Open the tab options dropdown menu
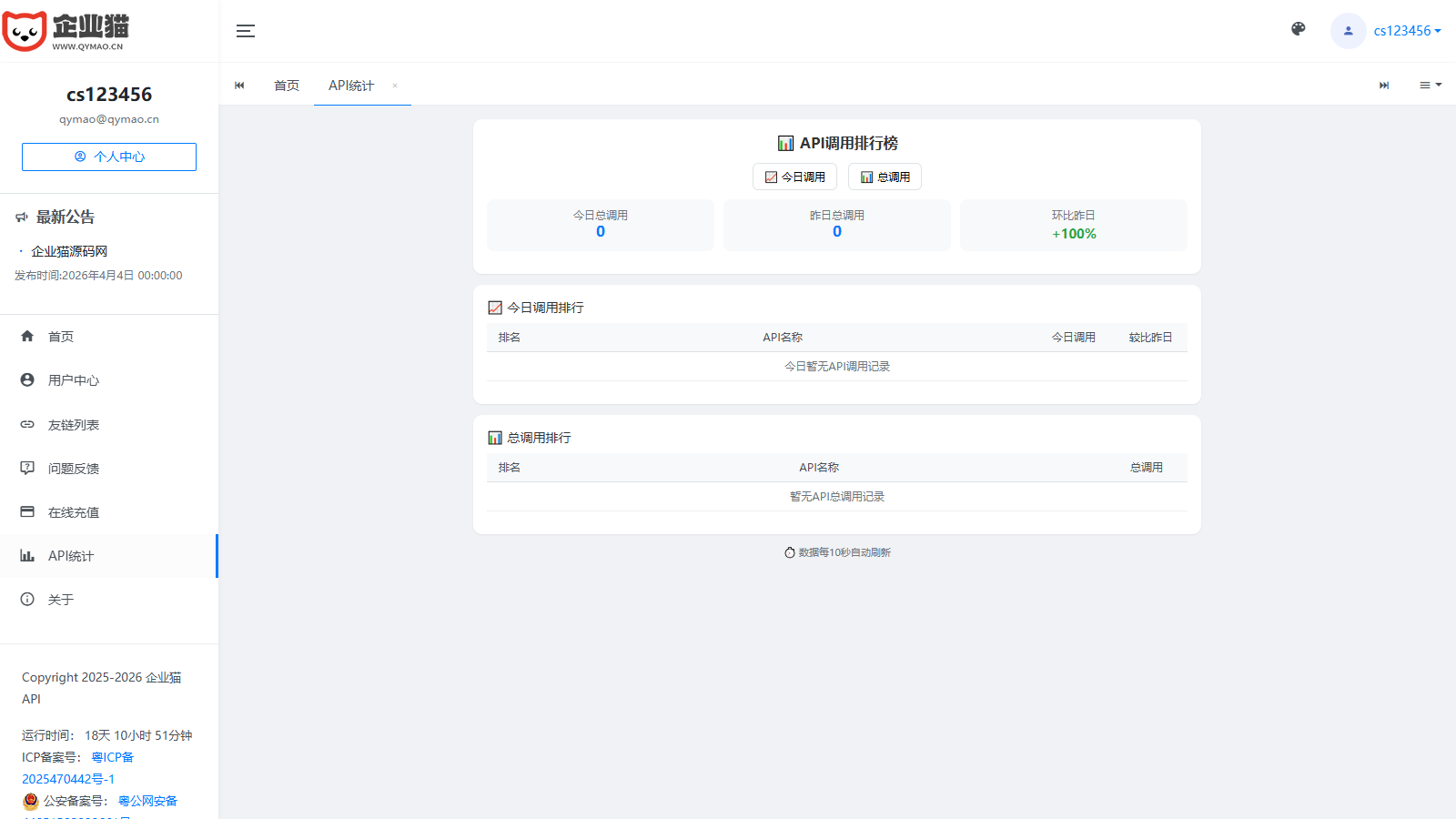 [1431, 85]
